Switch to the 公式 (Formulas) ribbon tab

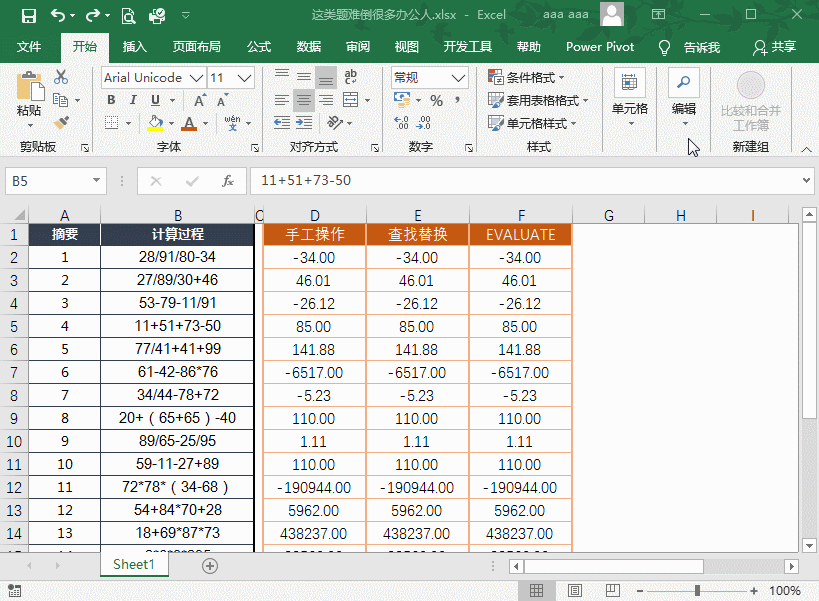coord(258,46)
